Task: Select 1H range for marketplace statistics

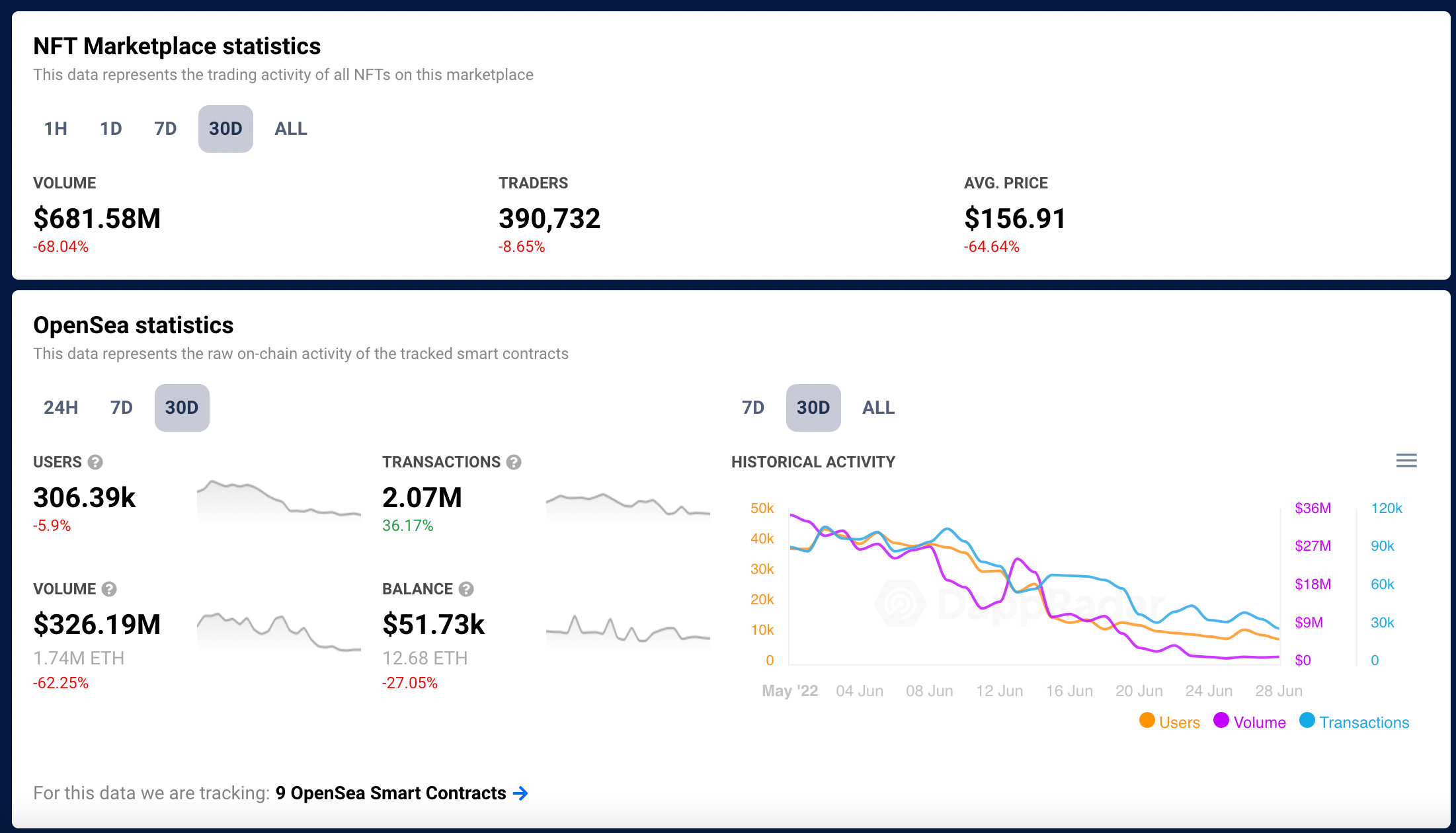Action: coord(56,129)
